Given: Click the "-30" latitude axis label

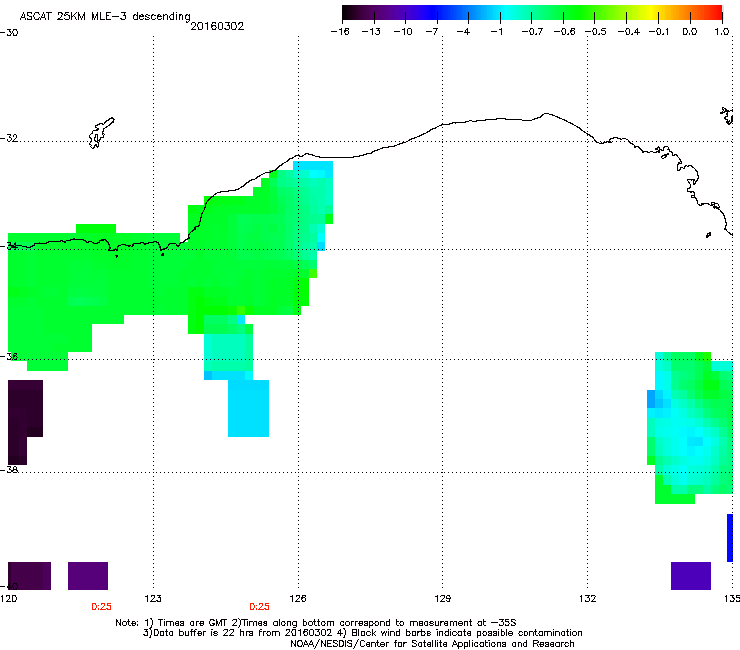Looking at the screenshot, I should click(x=9, y=33).
